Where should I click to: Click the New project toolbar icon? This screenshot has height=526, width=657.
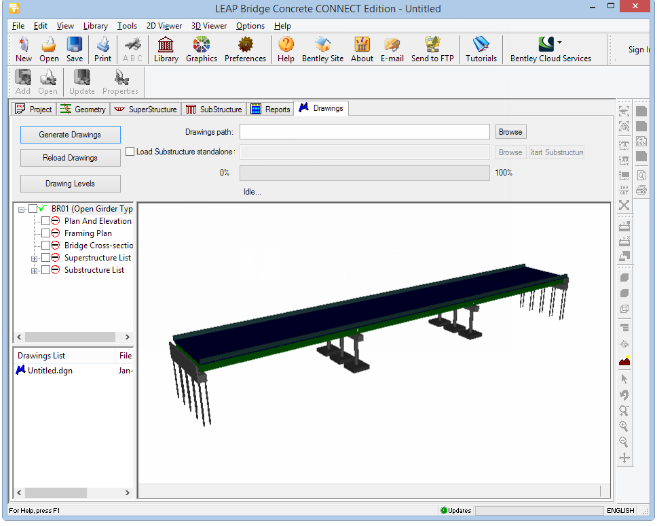tap(23, 49)
